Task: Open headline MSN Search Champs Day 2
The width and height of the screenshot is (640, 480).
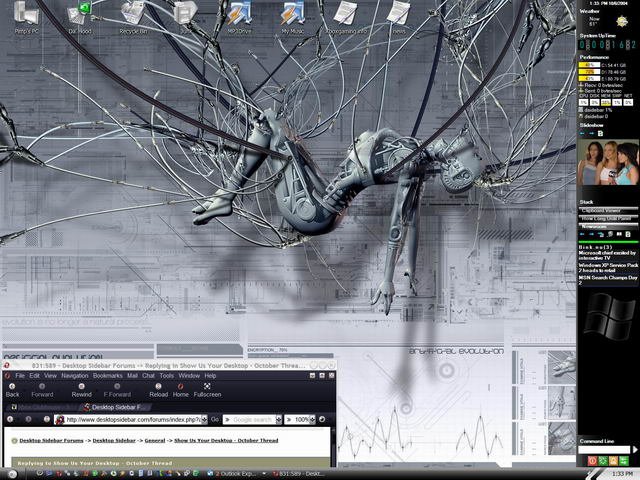Action: (x=608, y=280)
